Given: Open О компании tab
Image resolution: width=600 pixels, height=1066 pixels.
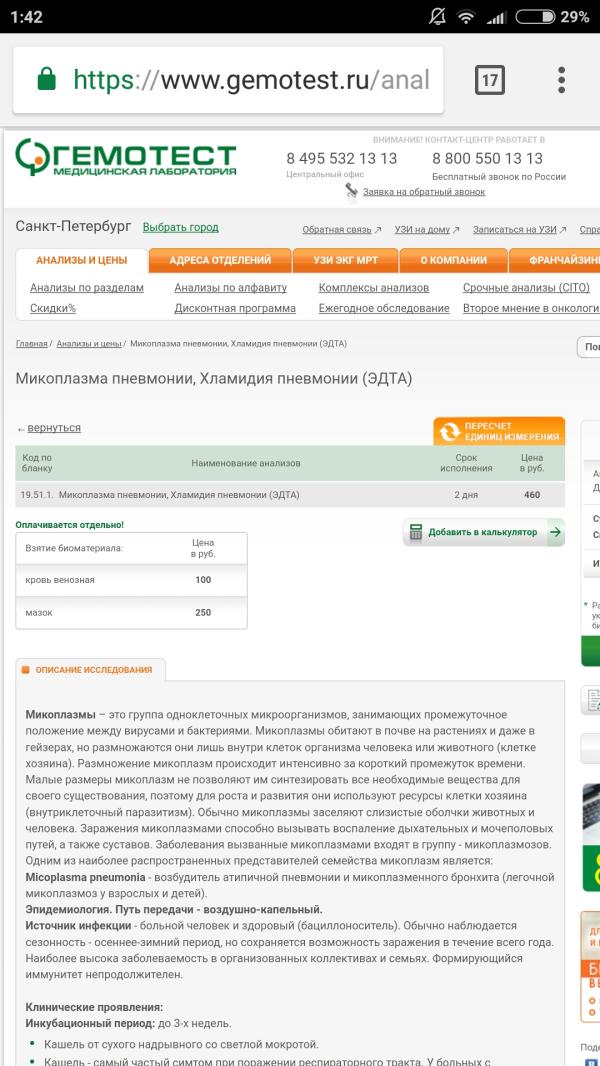Looking at the screenshot, I should point(453,261).
